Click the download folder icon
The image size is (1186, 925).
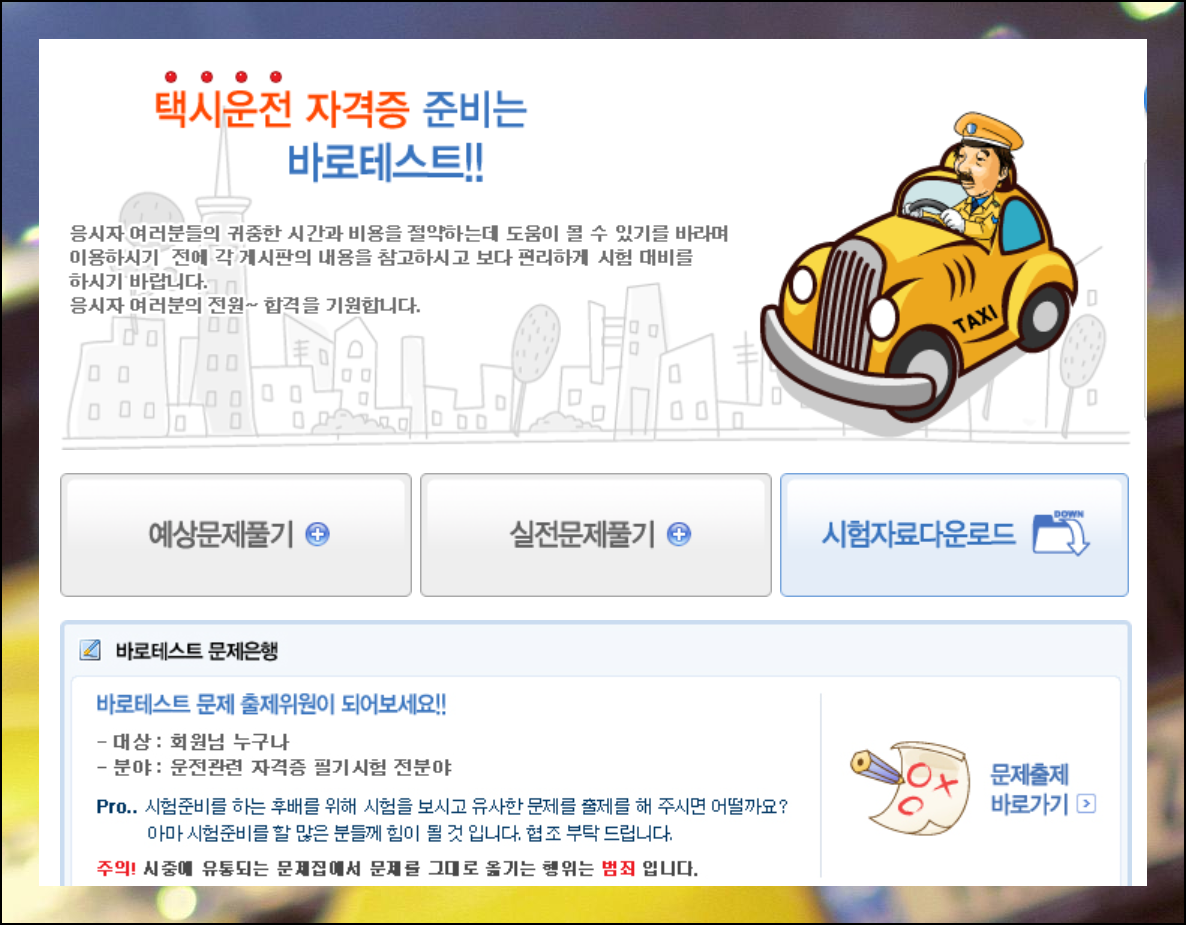(x=1060, y=532)
